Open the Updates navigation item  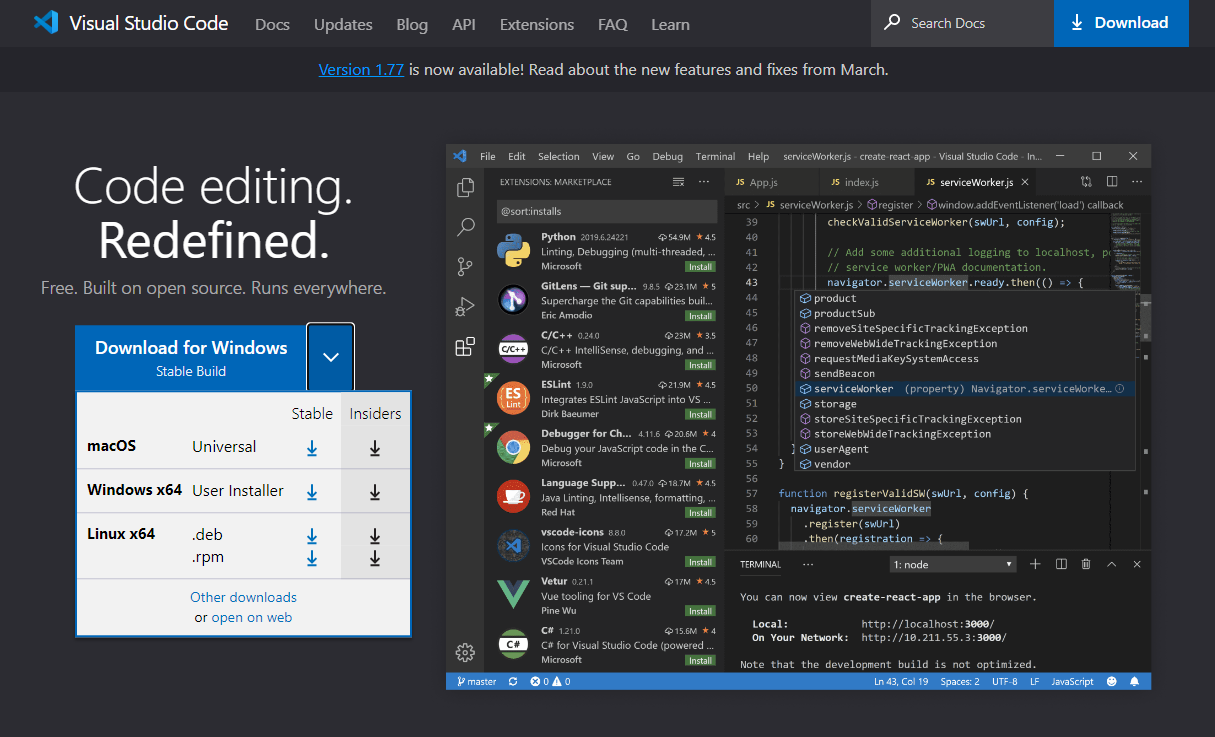[x=343, y=24]
